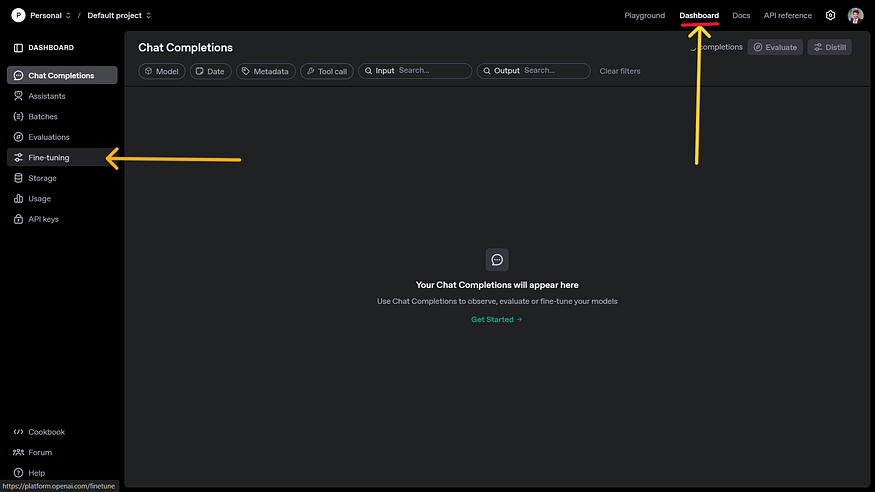This screenshot has width=875, height=492.
Task: Open Fine-tuning in the sidebar
Action: point(62,158)
